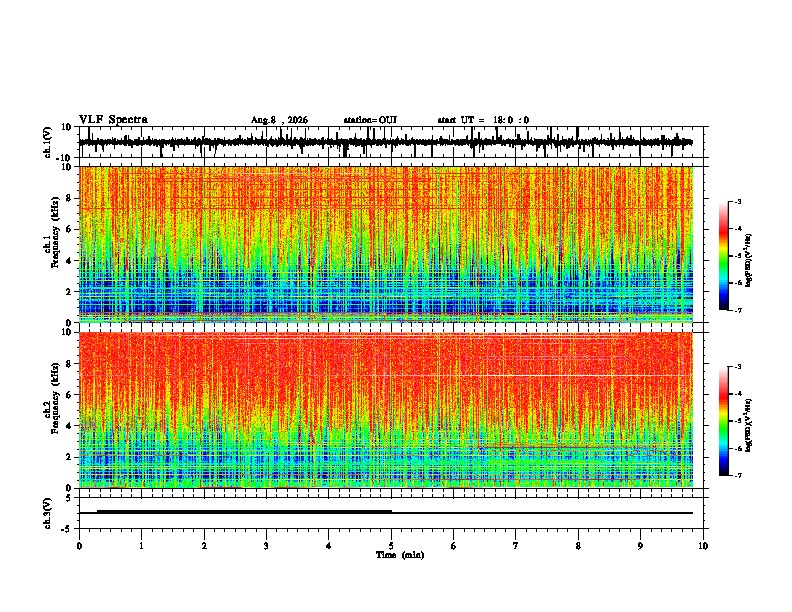
Task: Click the 'ch.1(V)' waveform axis label
Action: 48,142
